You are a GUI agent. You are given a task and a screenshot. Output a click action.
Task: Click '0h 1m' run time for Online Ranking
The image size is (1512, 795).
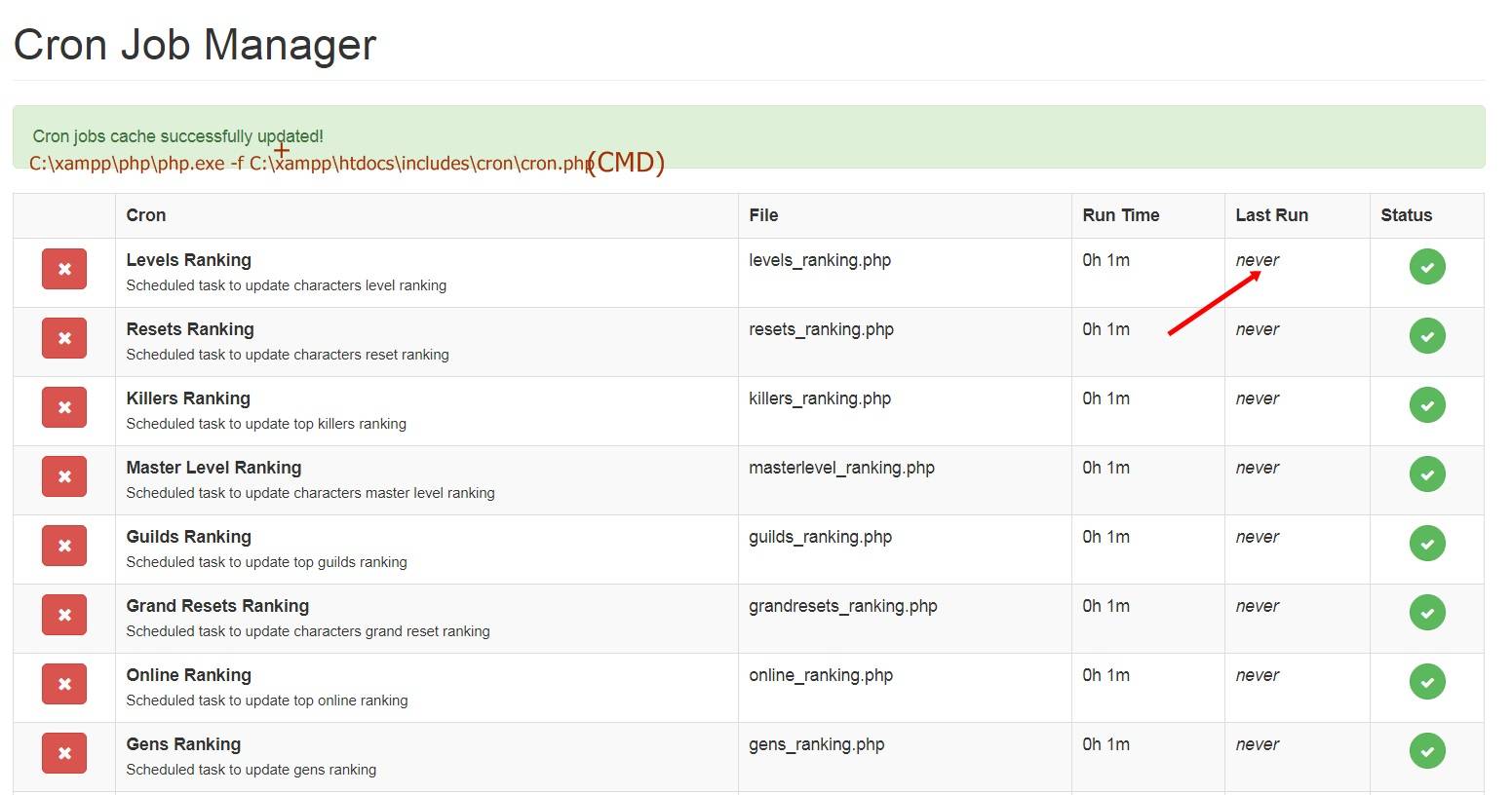click(x=1106, y=675)
